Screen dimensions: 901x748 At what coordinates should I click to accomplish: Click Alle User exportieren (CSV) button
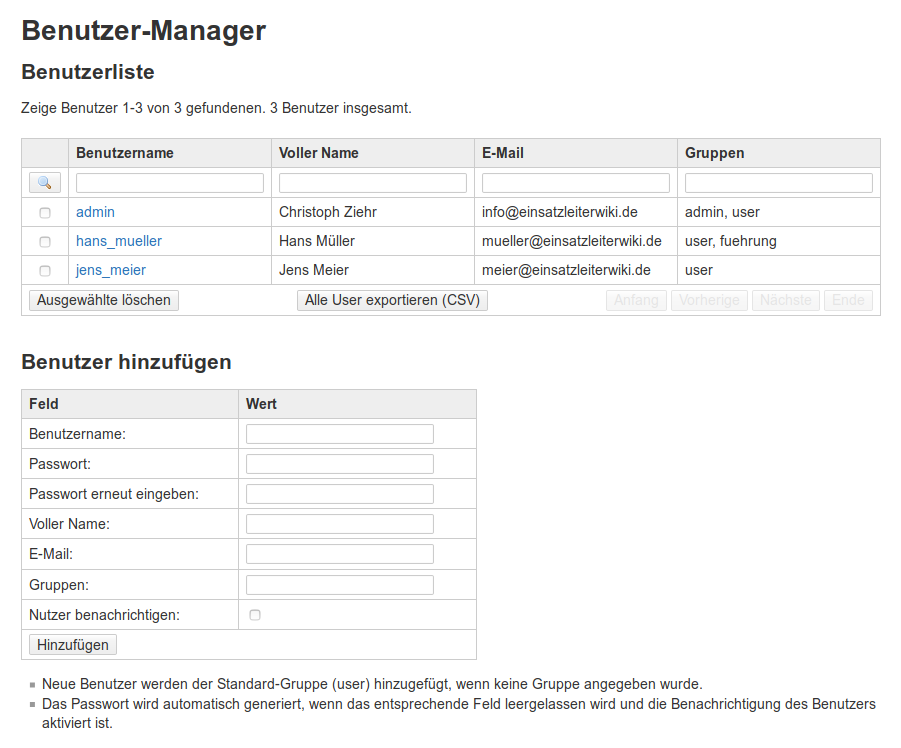click(392, 300)
